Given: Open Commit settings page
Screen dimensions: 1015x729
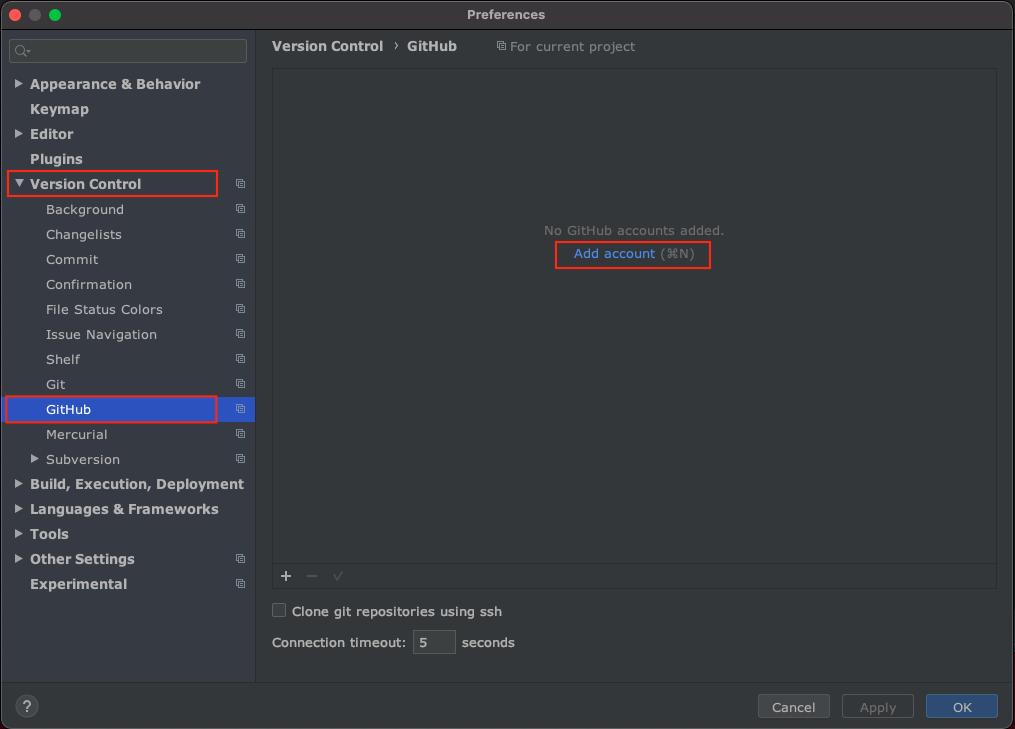Looking at the screenshot, I should click(x=72, y=260).
